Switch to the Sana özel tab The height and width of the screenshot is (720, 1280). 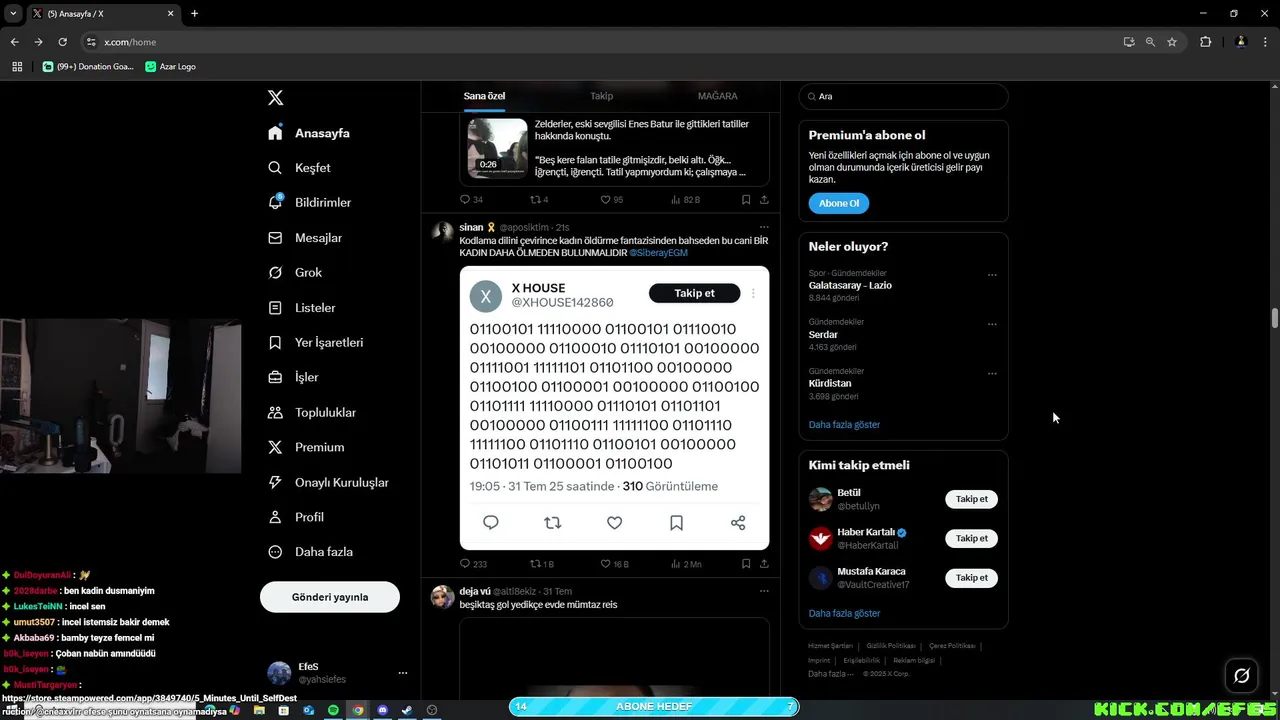coord(484,96)
